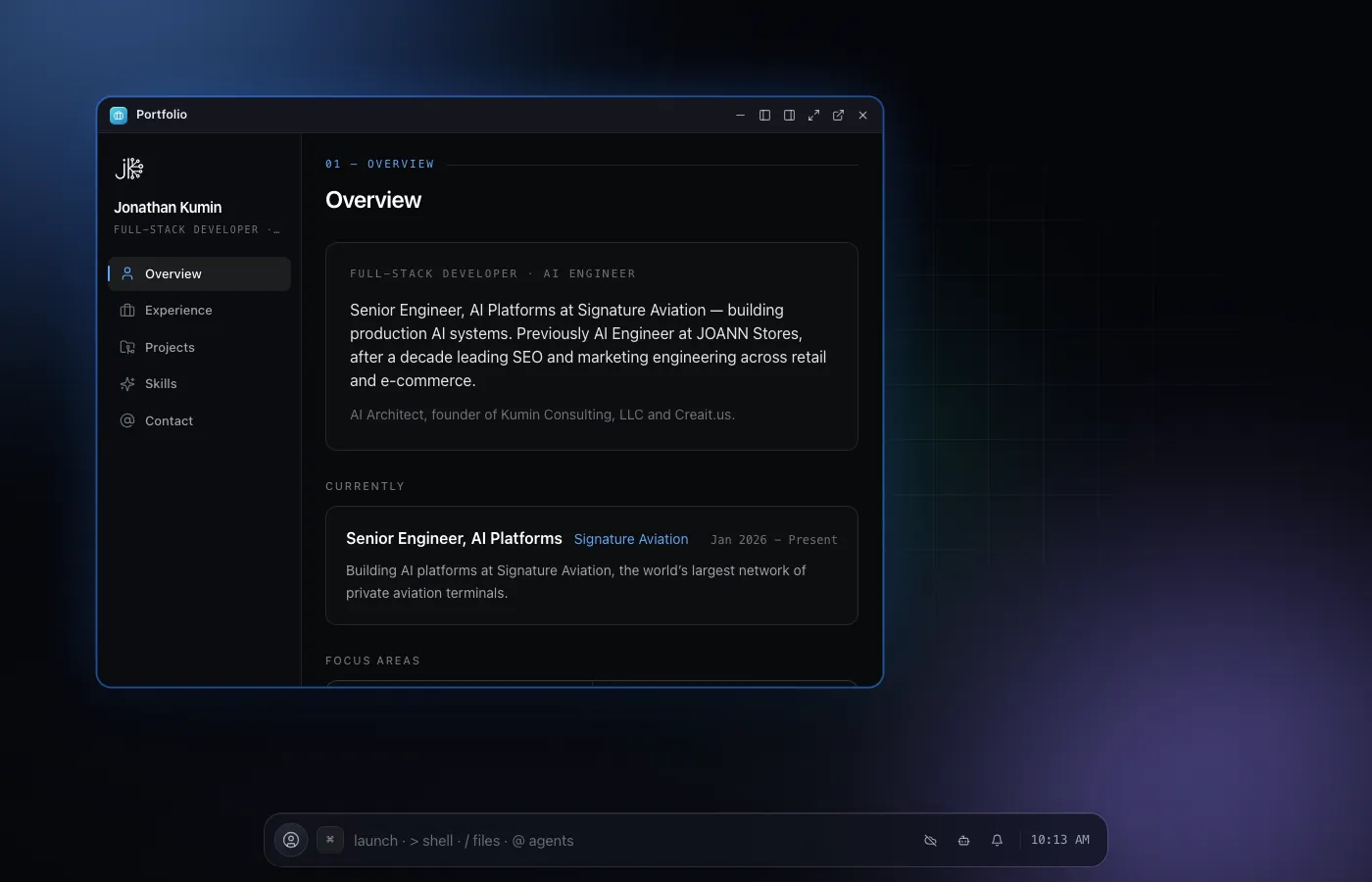Viewport: 1372px width, 882px height.
Task: Follow the Signature Aviation link
Action: (x=631, y=539)
